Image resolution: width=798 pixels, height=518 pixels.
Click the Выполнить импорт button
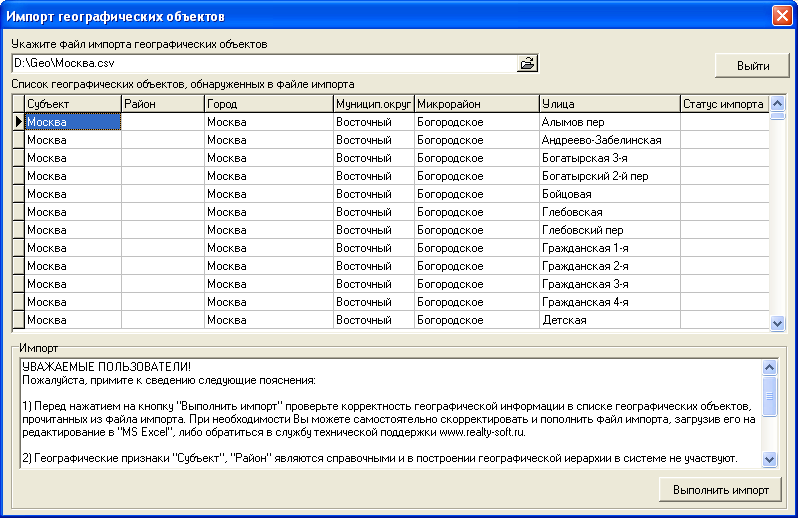tap(720, 490)
